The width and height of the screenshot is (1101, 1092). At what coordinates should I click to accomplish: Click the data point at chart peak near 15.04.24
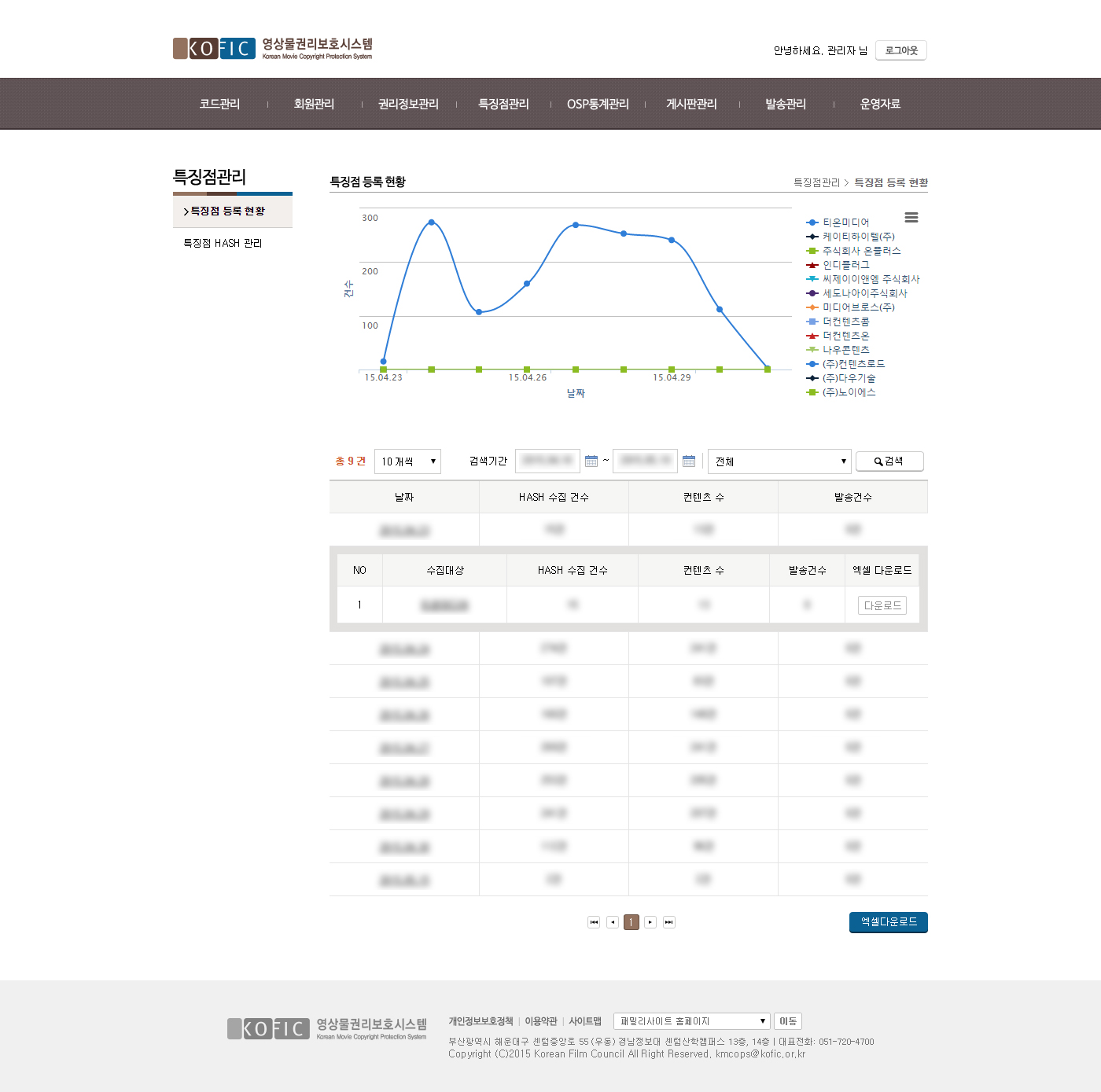(x=431, y=222)
